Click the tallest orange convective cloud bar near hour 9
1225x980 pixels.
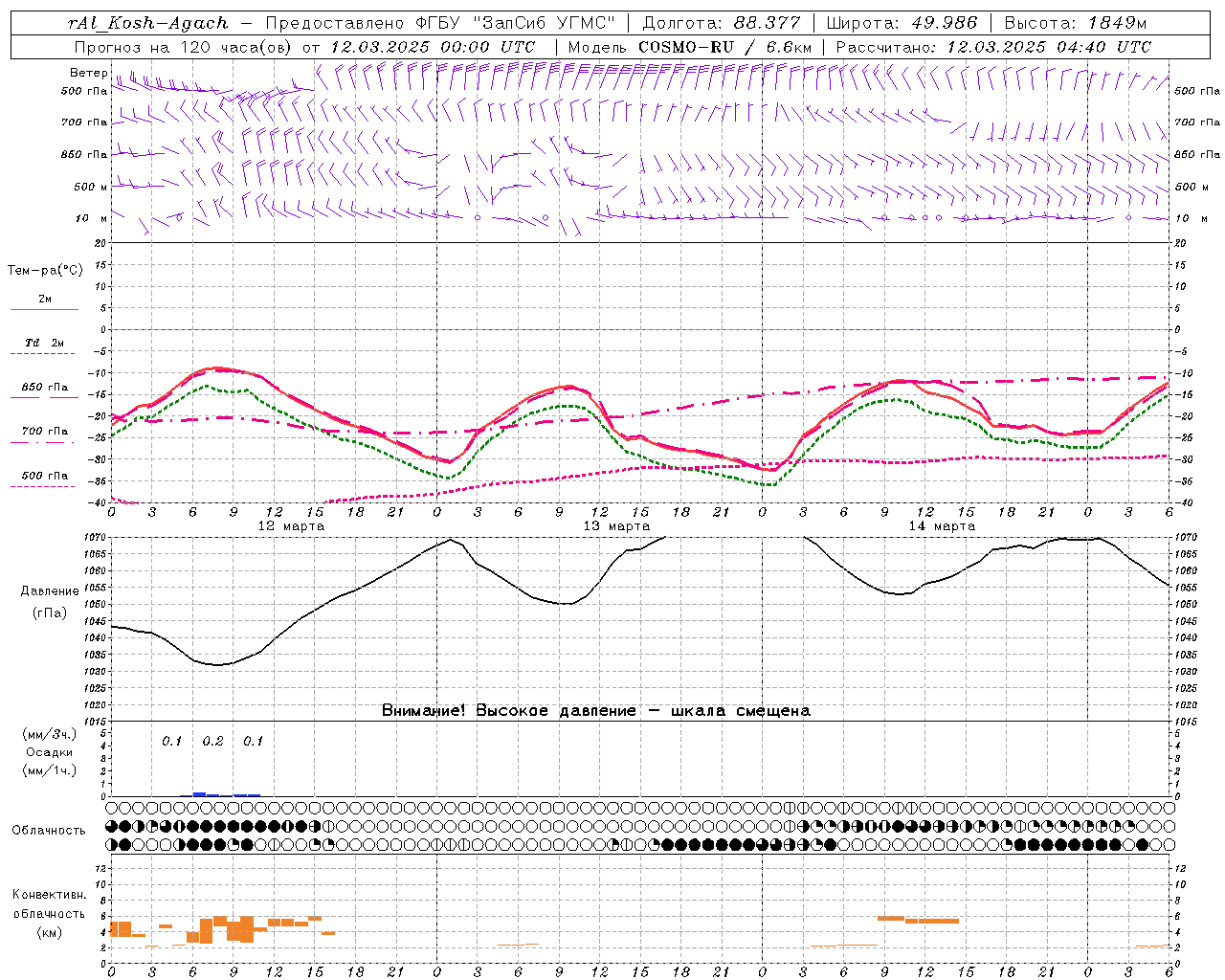(x=247, y=929)
